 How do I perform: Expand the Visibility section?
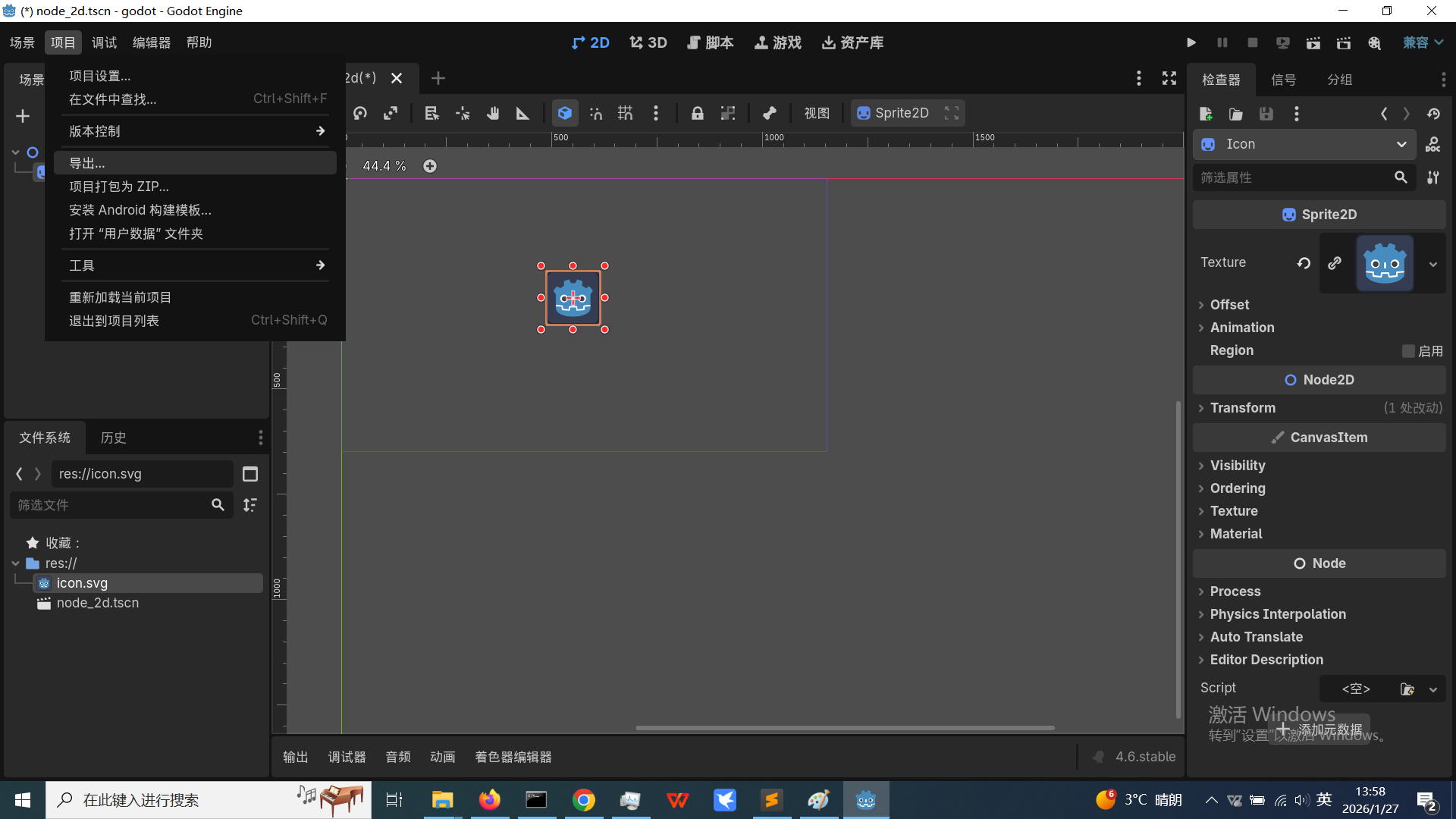click(1238, 466)
